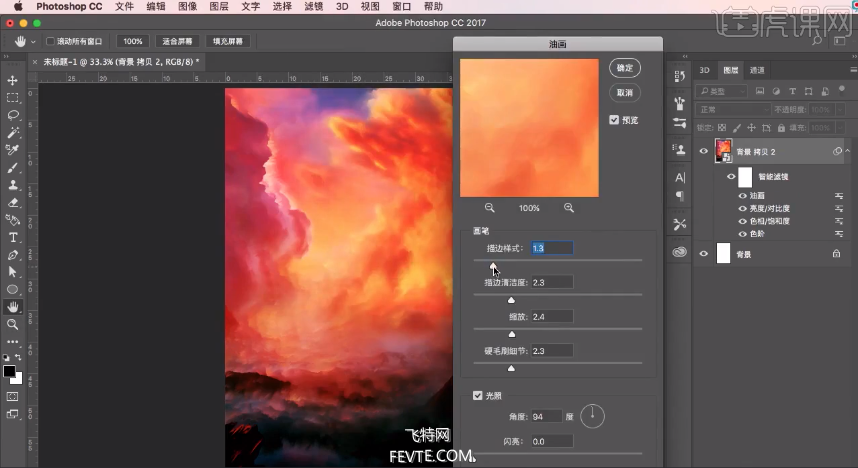Zoom in the Oil Paint preview
The image size is (858, 468).
coord(569,208)
